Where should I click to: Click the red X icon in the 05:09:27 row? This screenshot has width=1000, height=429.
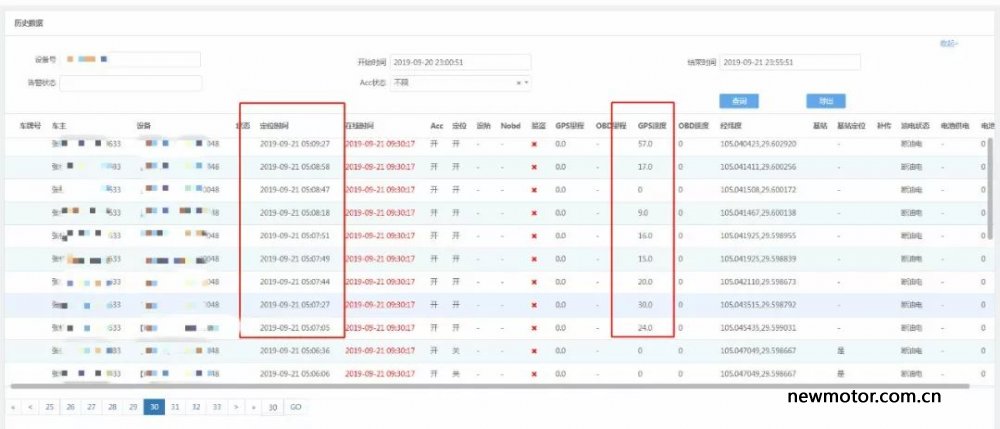(534, 144)
